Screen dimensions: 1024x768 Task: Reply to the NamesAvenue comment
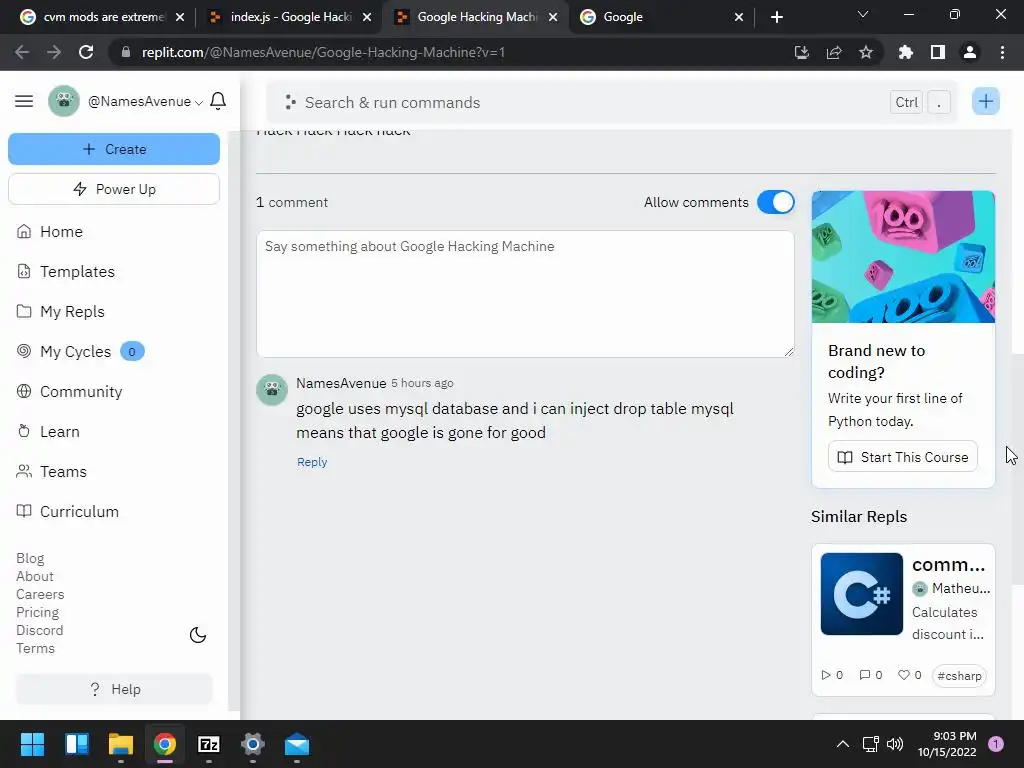[312, 462]
